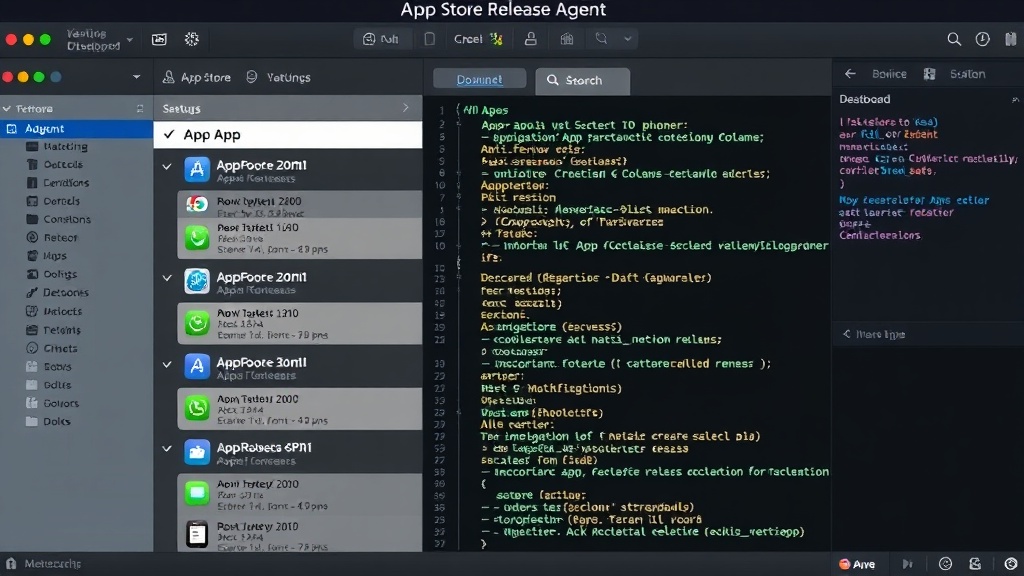Open the Yatlungs tab
The width and height of the screenshot is (1024, 576).
278,77
